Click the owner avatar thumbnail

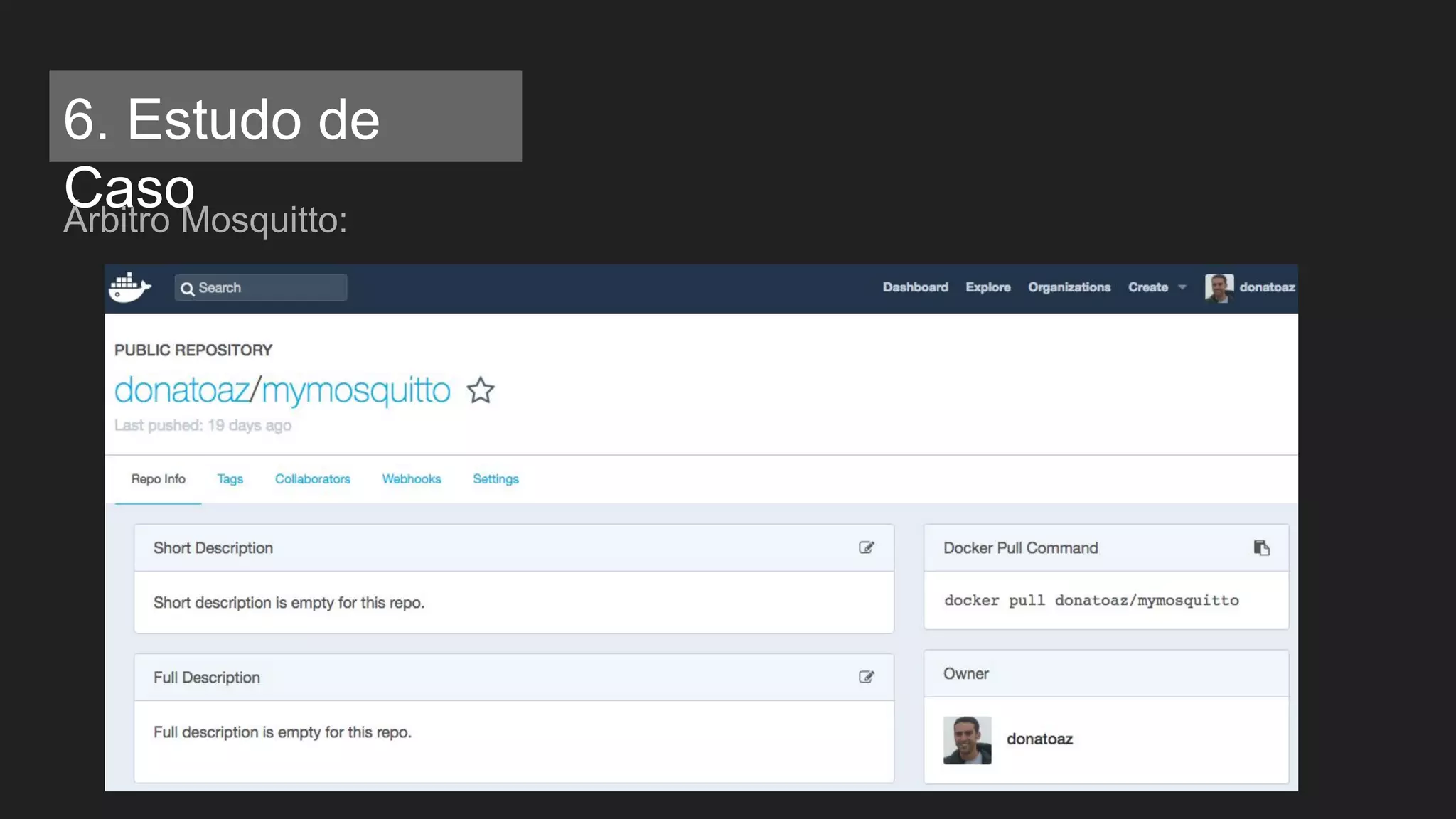[x=967, y=740]
